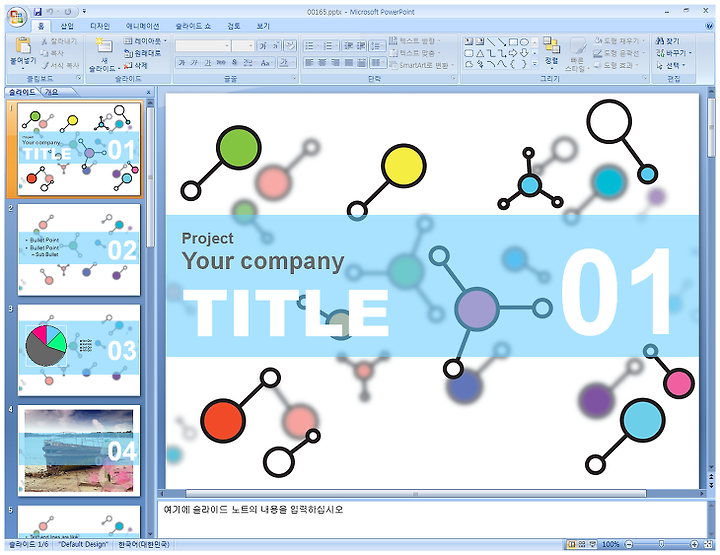Click the Zoom Out minus button
The width and height of the screenshot is (720, 555).
click(x=629, y=544)
